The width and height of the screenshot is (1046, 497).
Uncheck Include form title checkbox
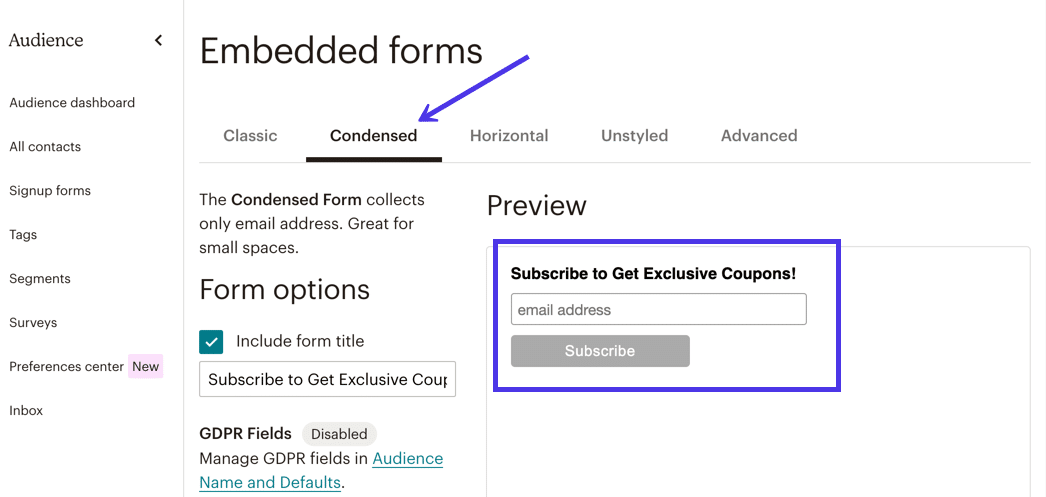[x=211, y=342]
